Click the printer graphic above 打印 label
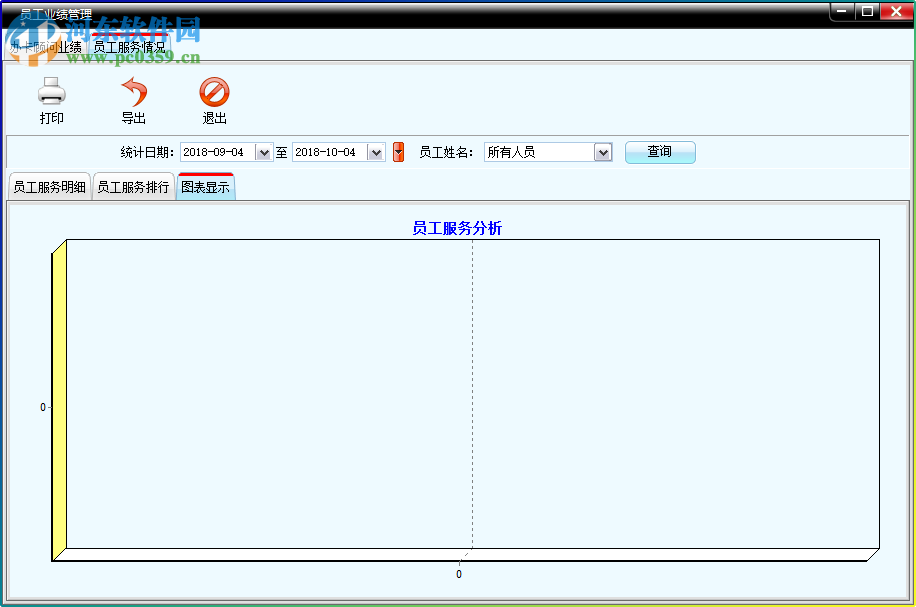Viewport: 916px width, 607px height. [x=50, y=90]
